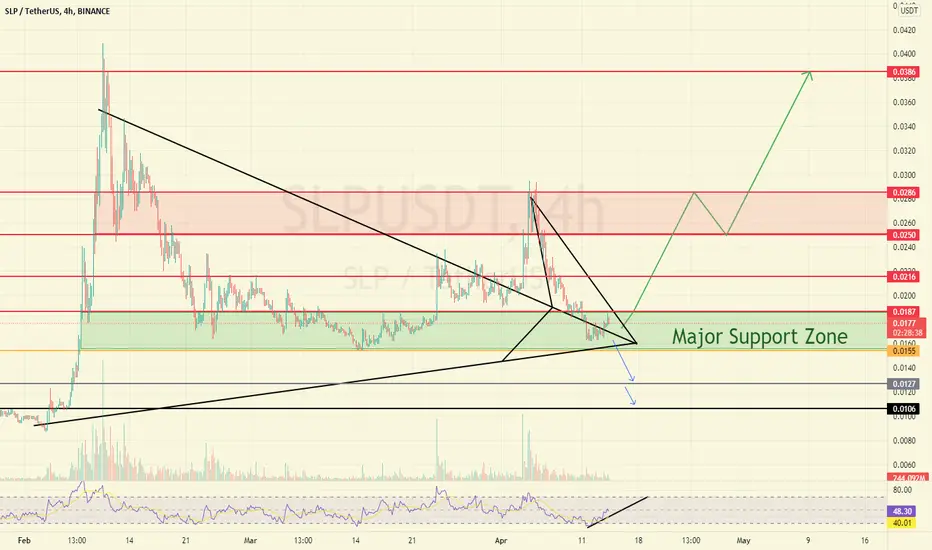
Task: Select the 0.0386 red price label
Action: (x=903, y=72)
